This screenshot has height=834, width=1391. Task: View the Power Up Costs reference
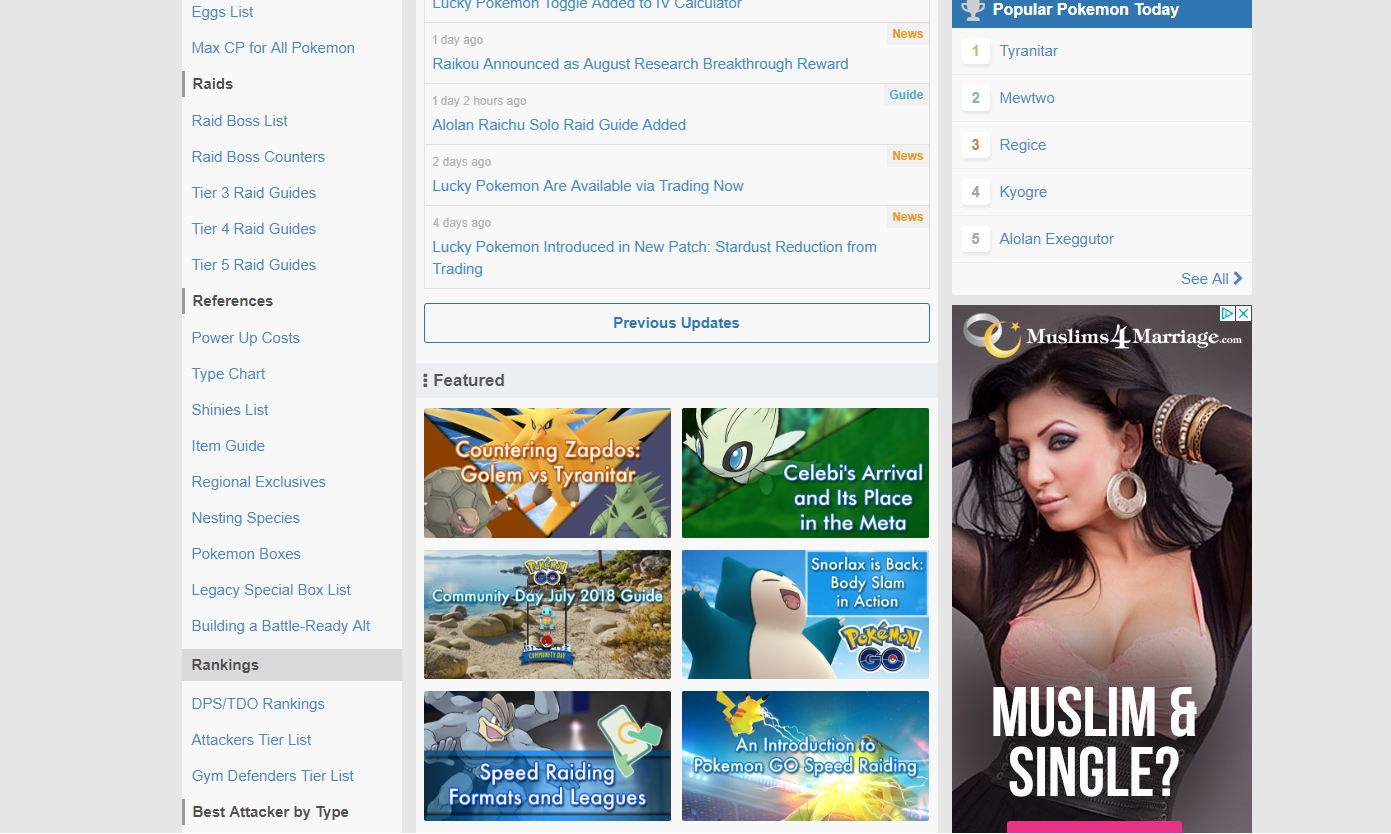click(246, 338)
